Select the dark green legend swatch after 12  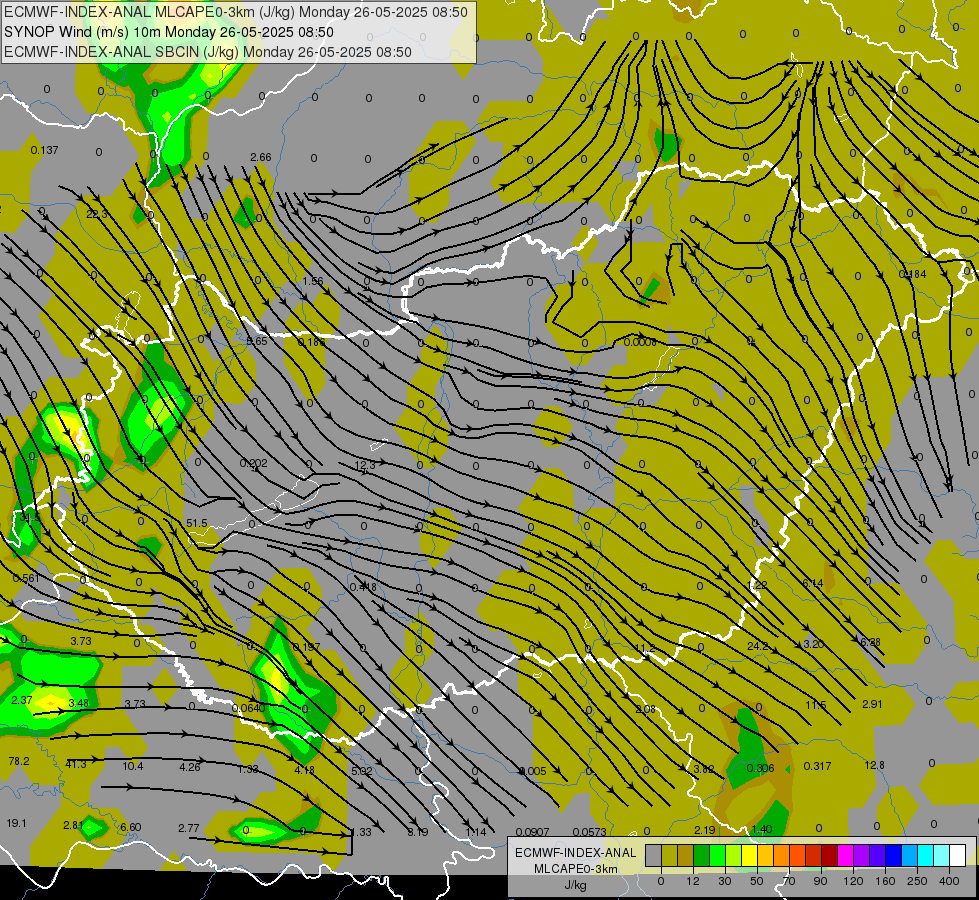(702, 855)
